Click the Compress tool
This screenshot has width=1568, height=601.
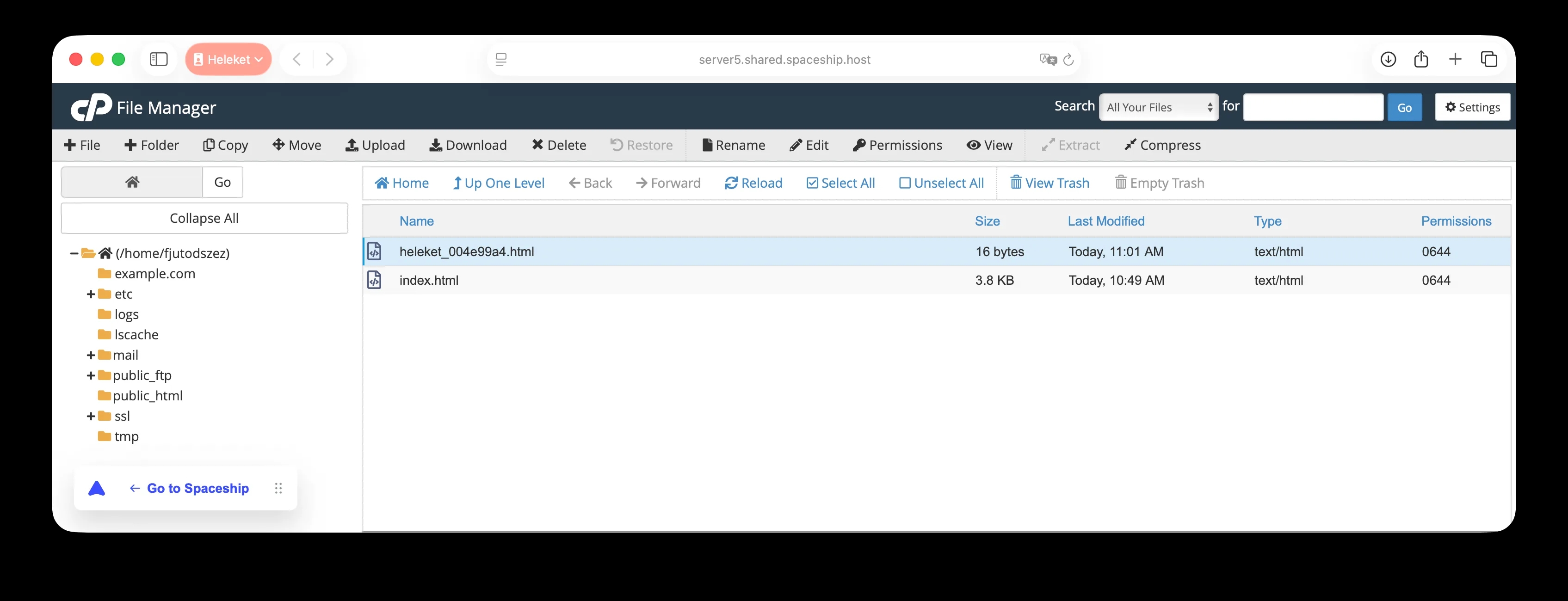tap(1162, 145)
